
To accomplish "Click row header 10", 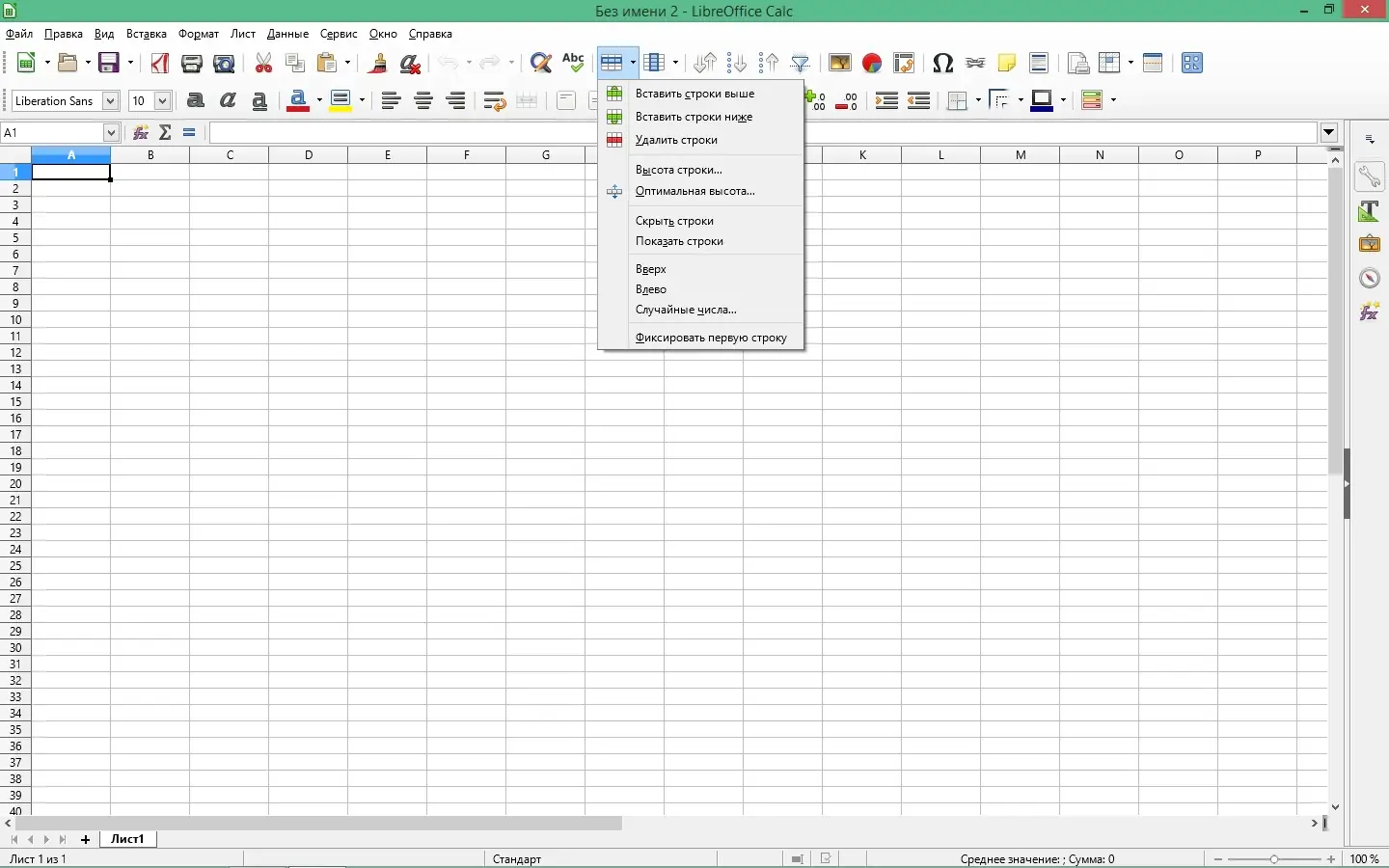I will click(x=15, y=320).
